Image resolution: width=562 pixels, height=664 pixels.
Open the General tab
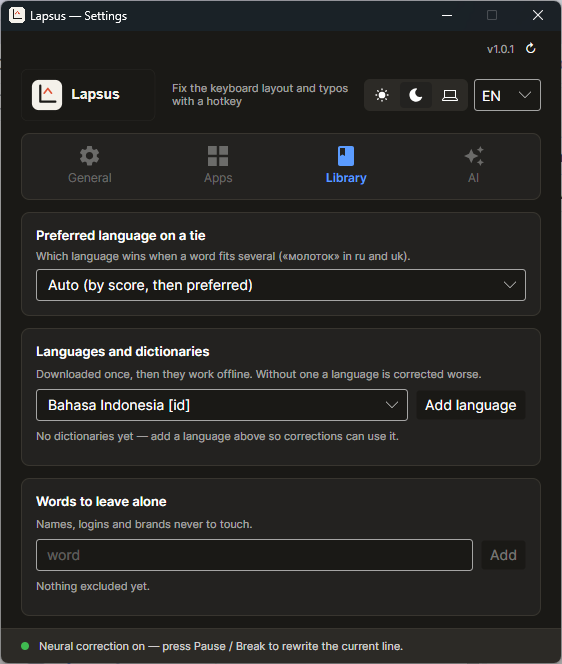[x=90, y=166]
